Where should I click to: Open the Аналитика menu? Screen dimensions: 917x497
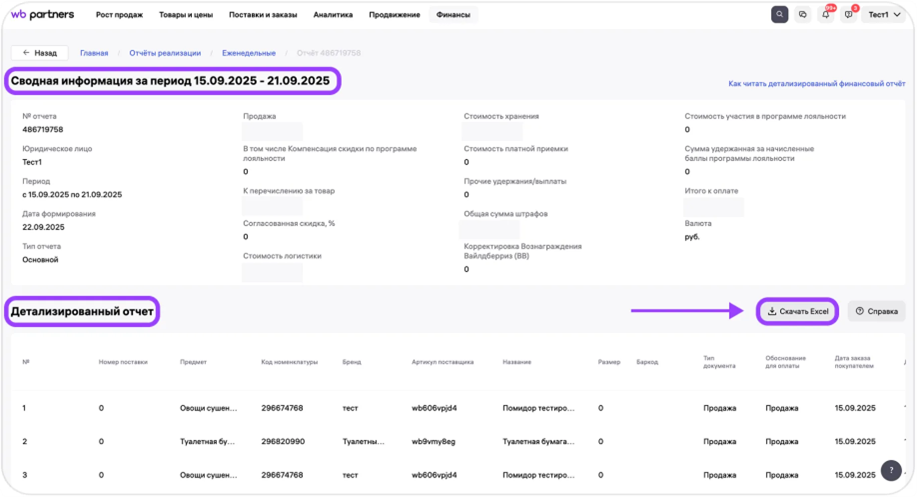(332, 15)
